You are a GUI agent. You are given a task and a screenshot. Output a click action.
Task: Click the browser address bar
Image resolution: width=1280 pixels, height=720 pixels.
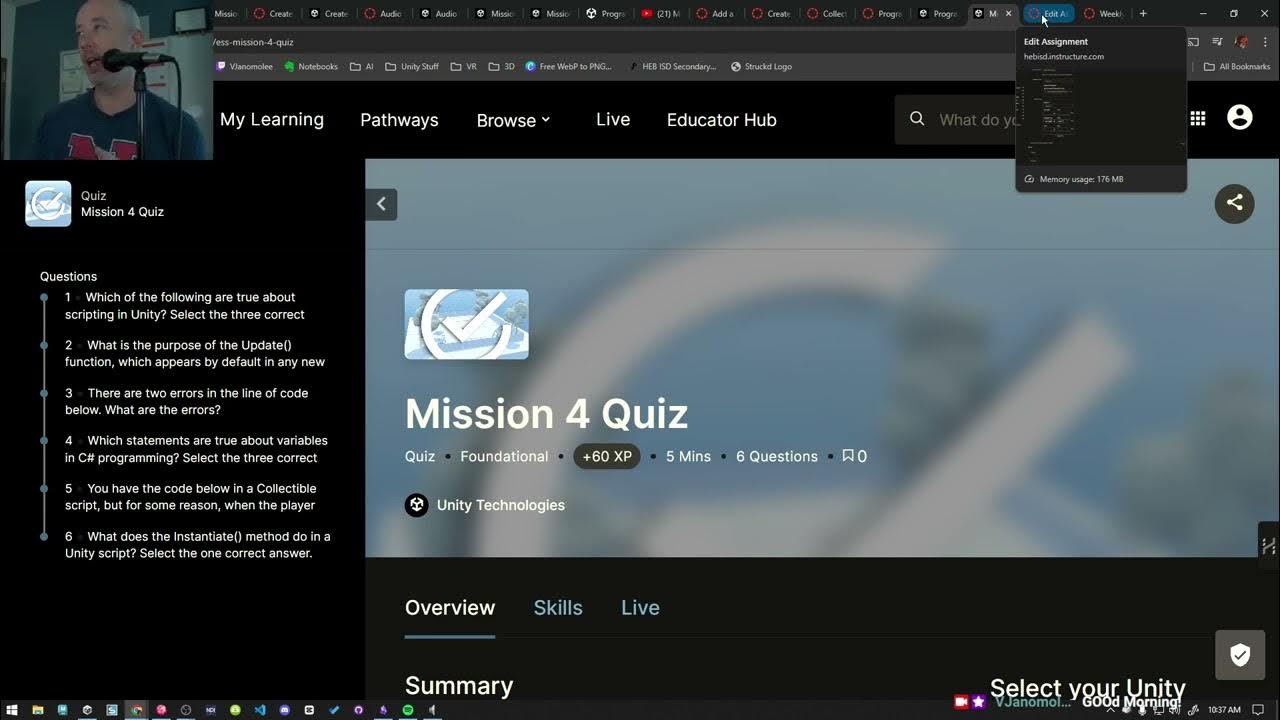tap(600, 42)
